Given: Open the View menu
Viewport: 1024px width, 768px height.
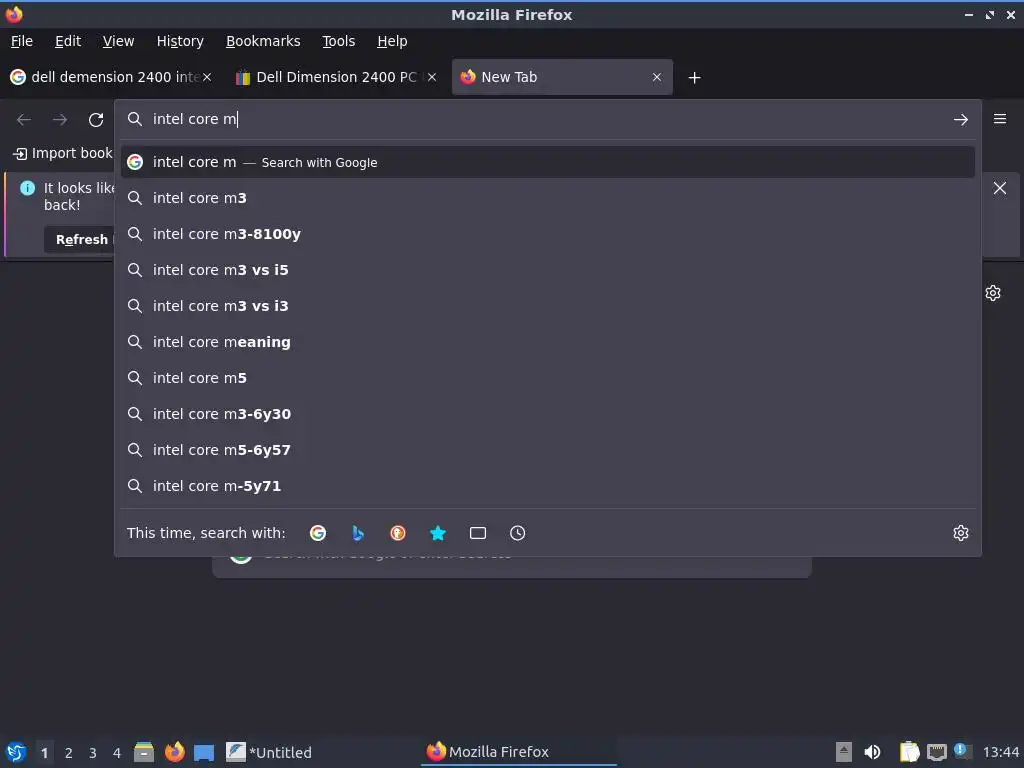Looking at the screenshot, I should tap(118, 41).
